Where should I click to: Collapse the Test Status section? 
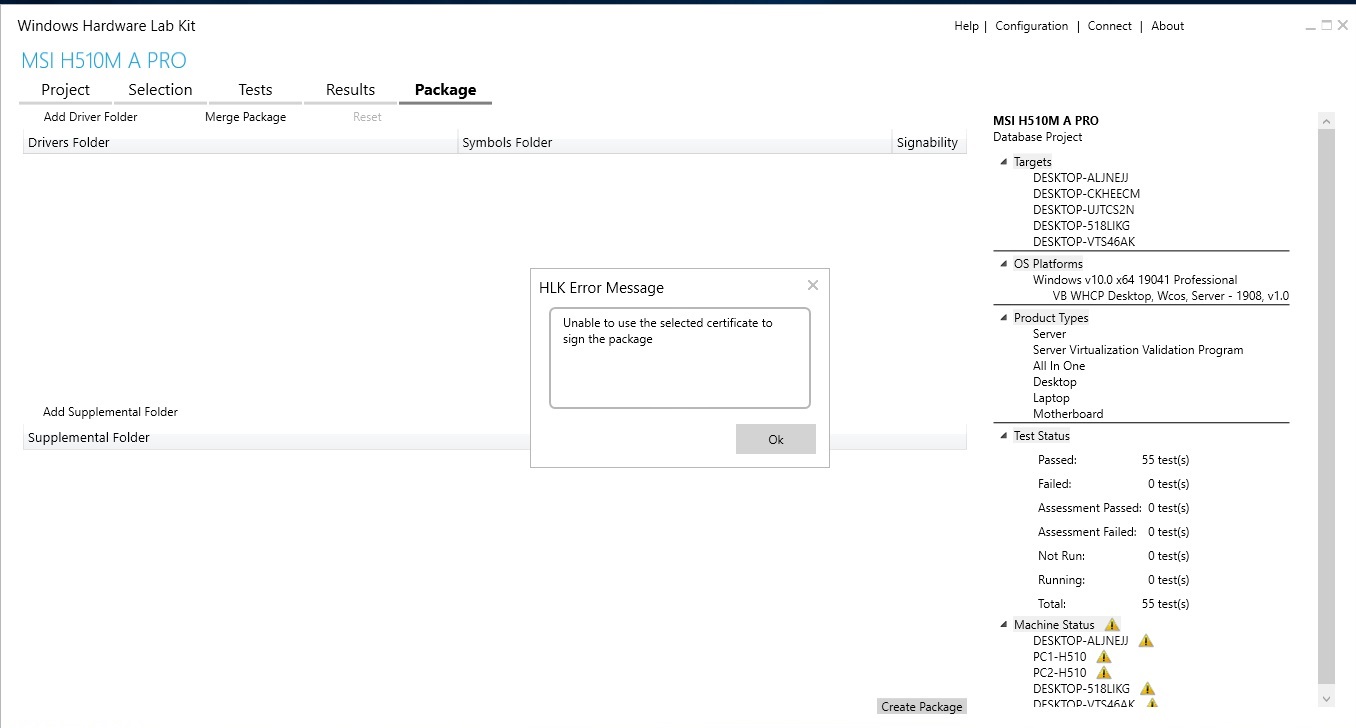tap(1004, 435)
